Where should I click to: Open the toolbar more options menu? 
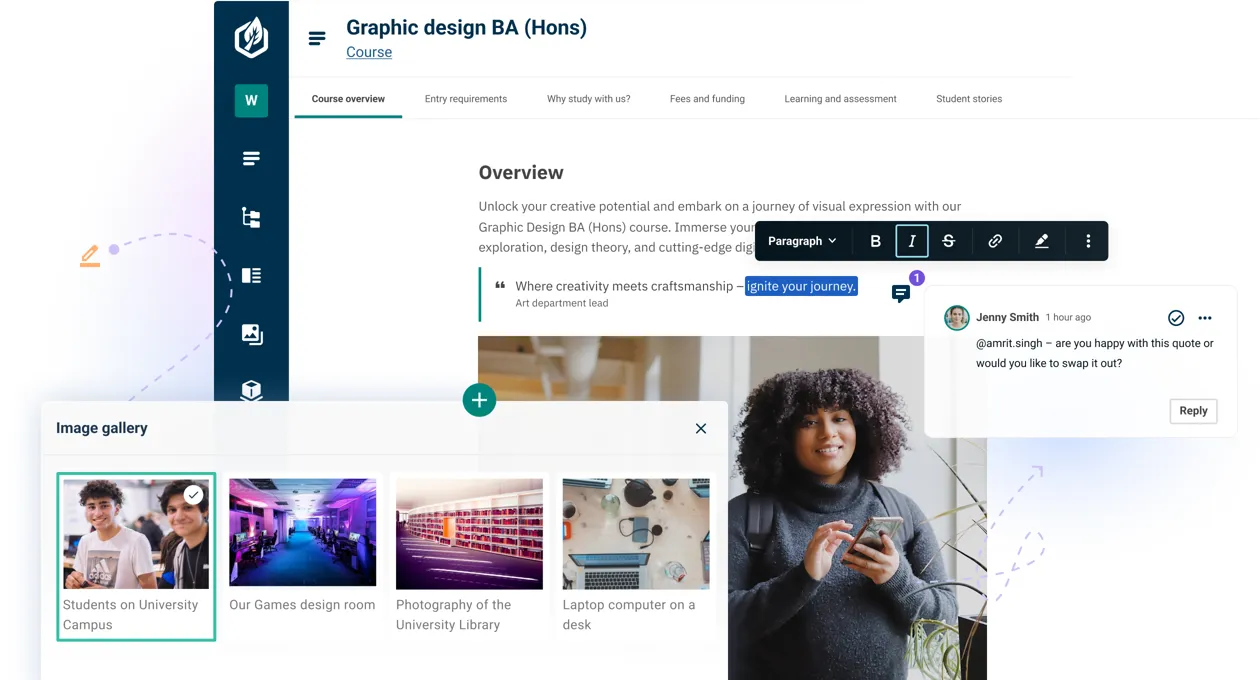(1088, 241)
